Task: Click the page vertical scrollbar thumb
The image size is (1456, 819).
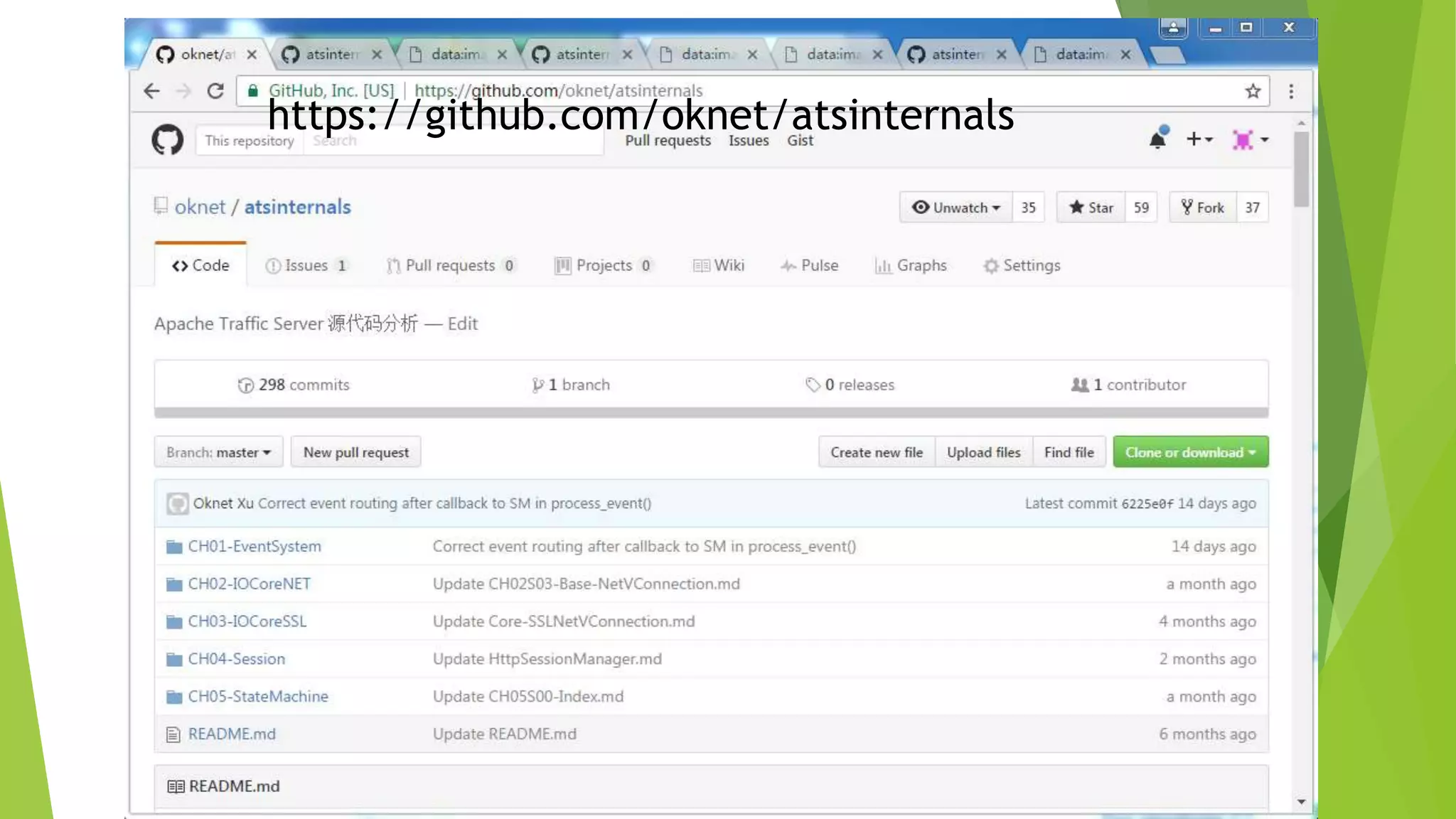Action: coord(1301,169)
